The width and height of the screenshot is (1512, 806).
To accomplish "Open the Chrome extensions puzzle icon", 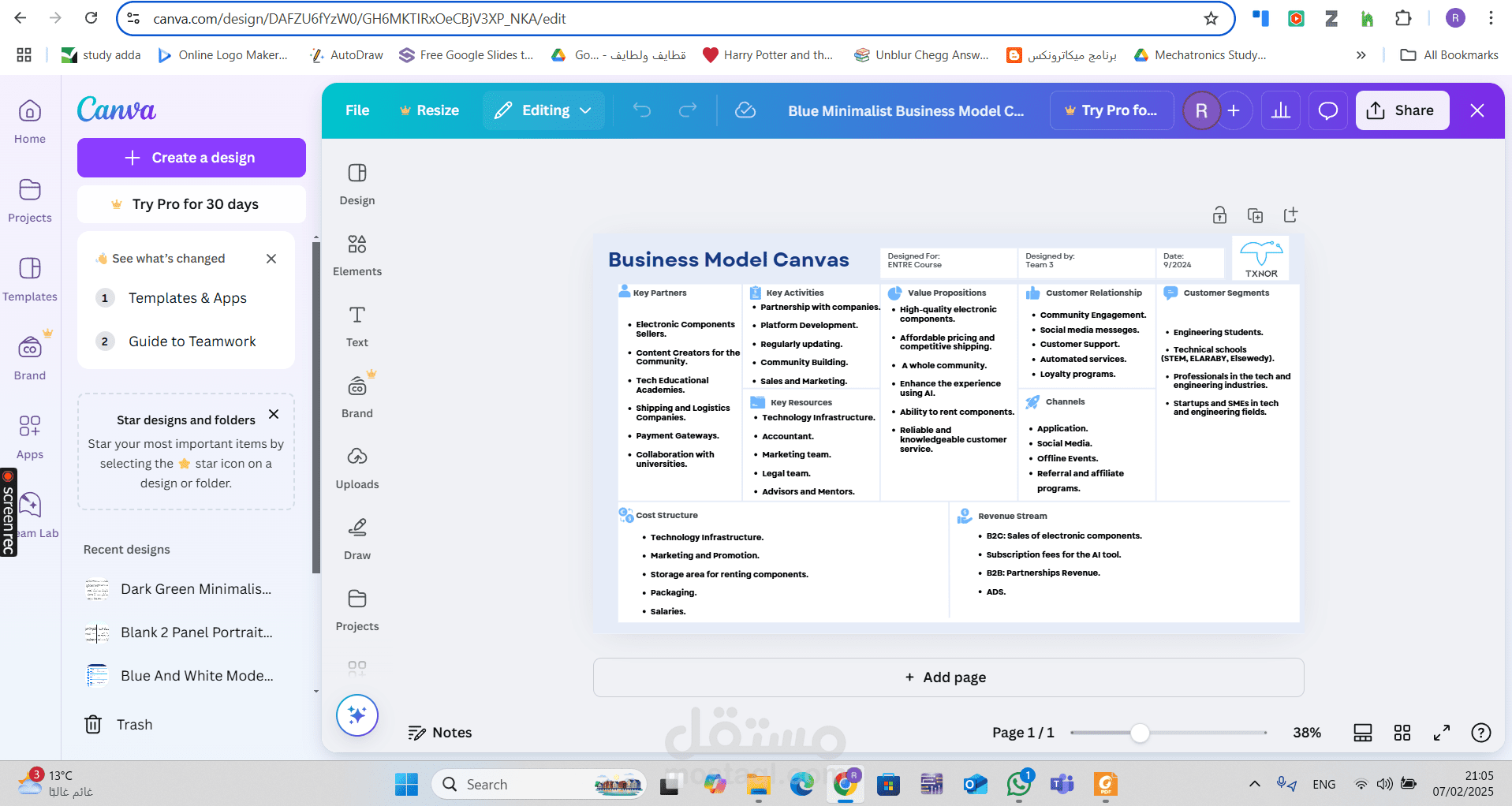I will (1403, 18).
